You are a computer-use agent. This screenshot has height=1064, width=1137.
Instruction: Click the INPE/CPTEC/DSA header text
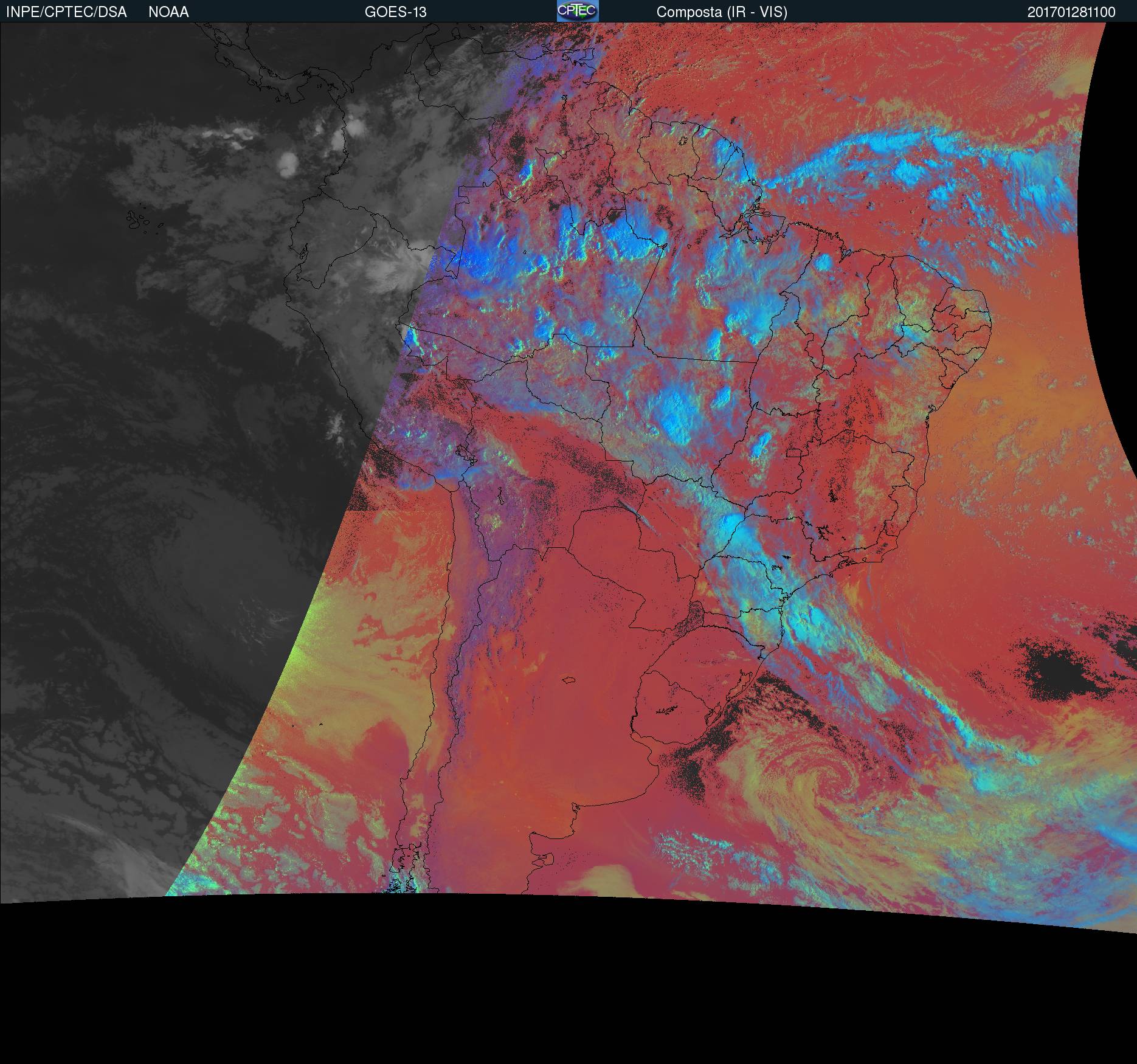point(66,12)
